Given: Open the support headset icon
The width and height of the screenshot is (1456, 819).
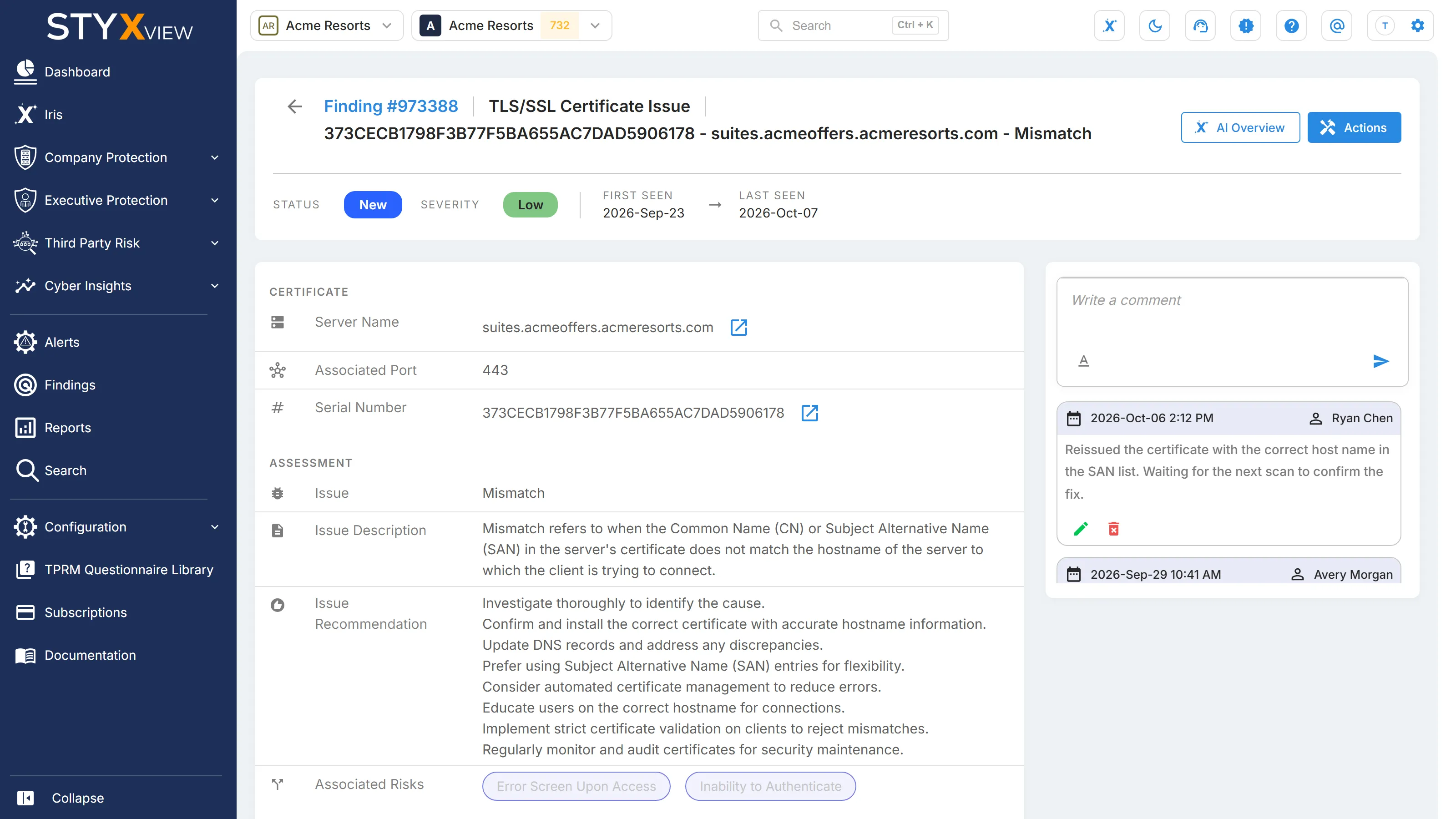Looking at the screenshot, I should 1200,25.
